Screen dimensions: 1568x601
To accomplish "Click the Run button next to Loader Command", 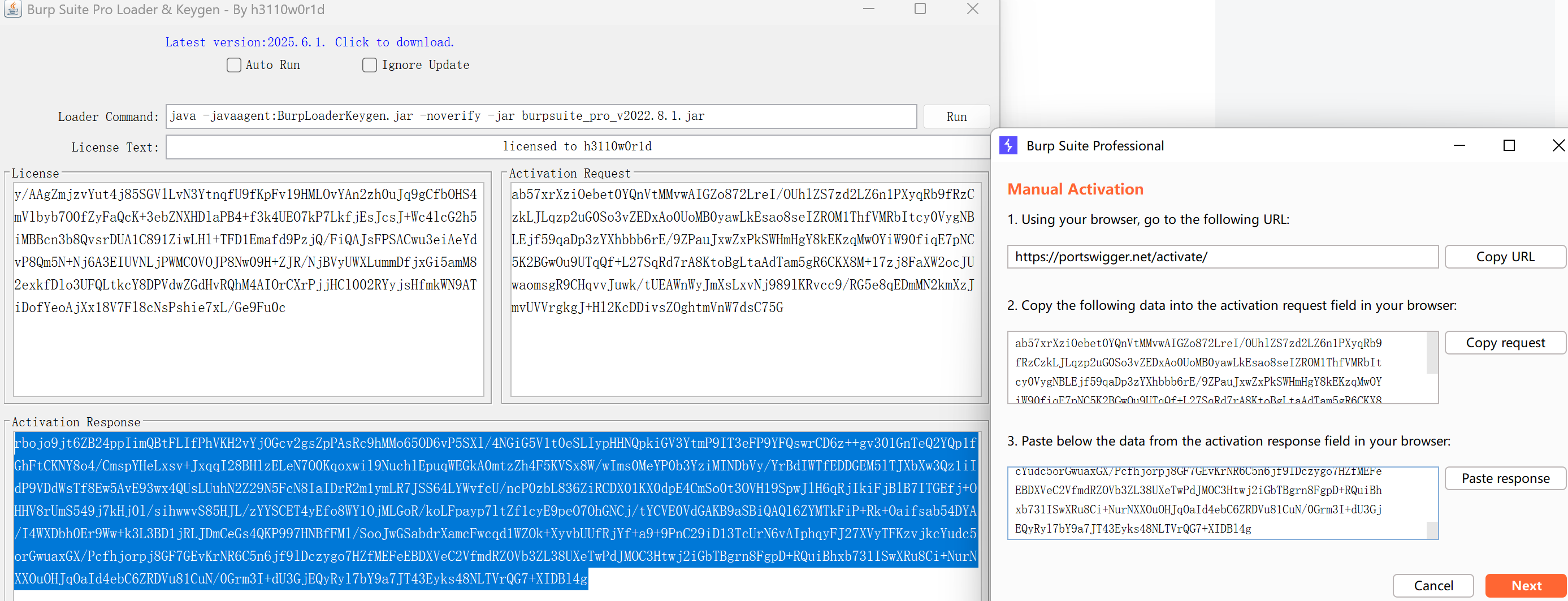I will point(956,116).
